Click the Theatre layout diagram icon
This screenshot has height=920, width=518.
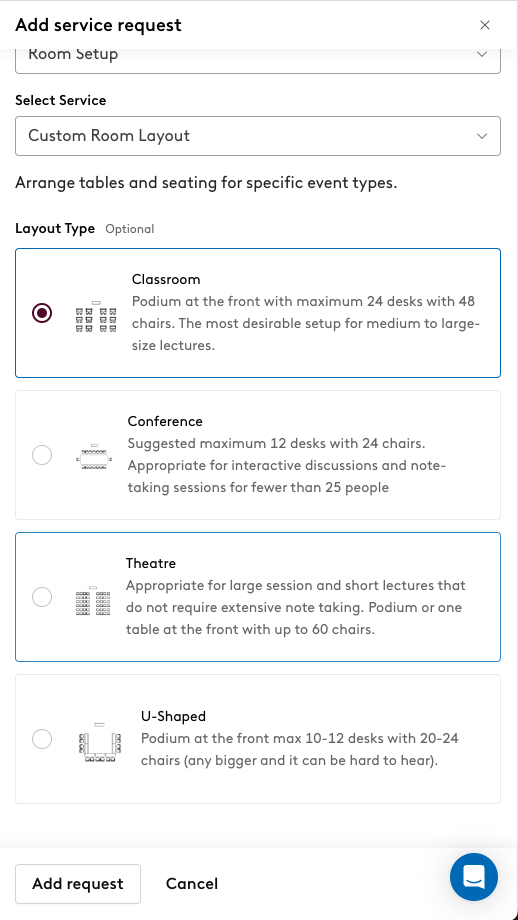coord(93,600)
